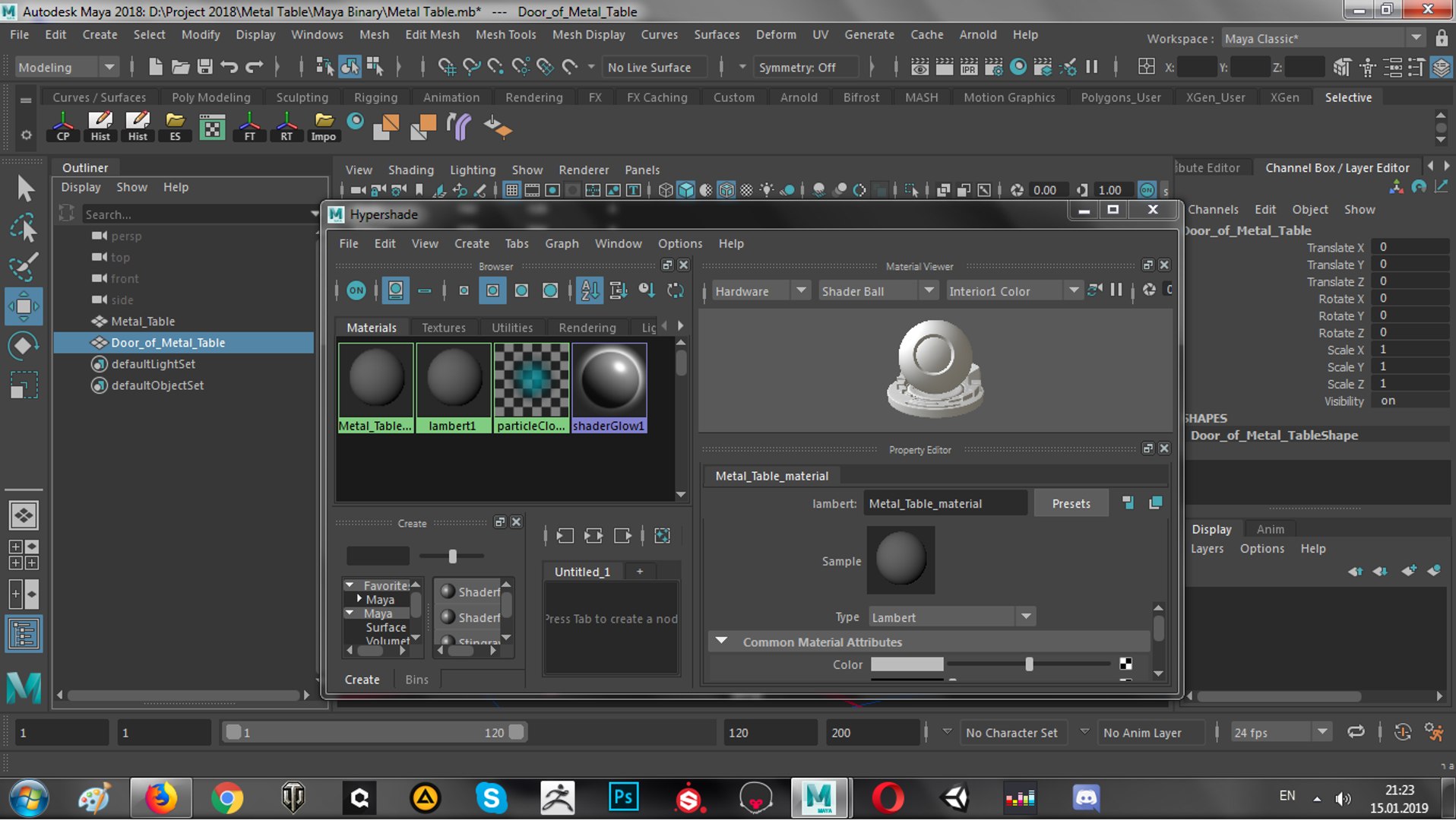
Task: Collapse Common Material Attributes section
Action: coord(722,642)
